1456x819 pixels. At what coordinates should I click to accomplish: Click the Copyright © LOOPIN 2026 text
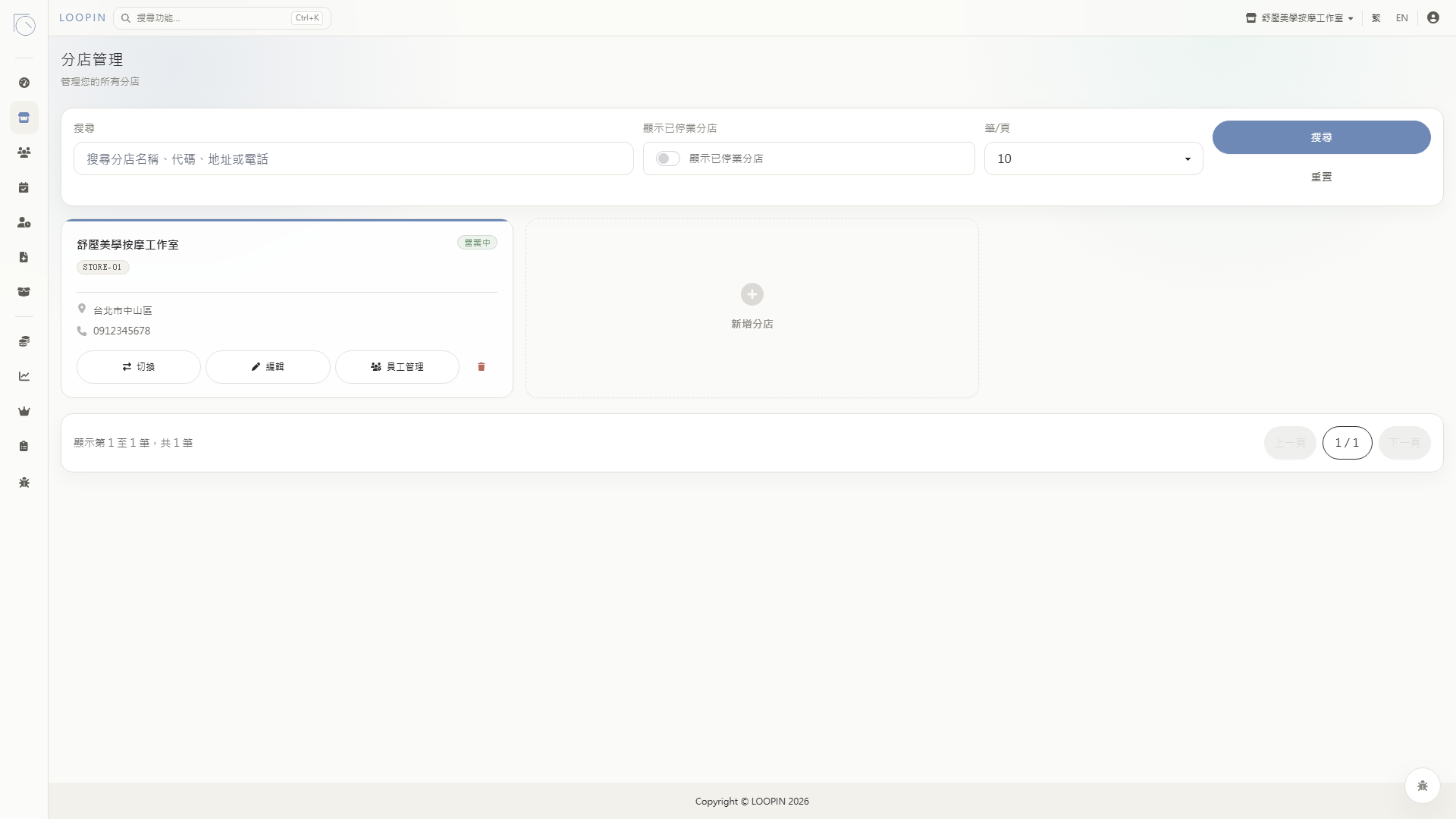pos(752,802)
